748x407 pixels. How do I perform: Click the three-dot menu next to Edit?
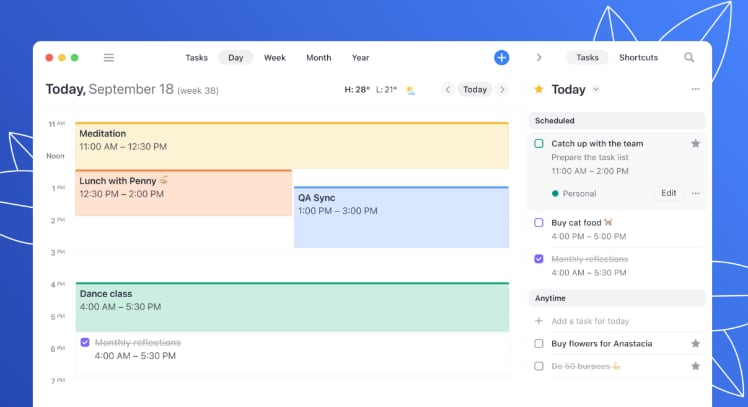coord(695,193)
